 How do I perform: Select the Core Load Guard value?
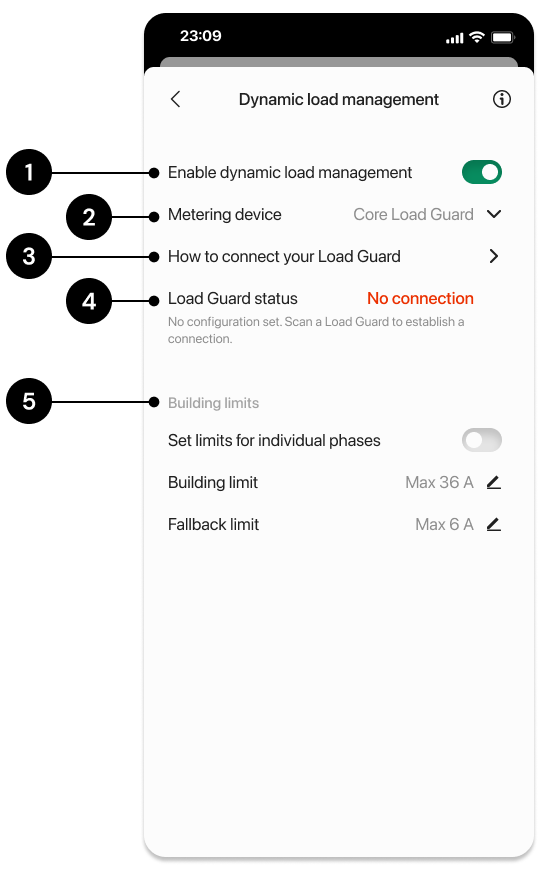point(413,214)
